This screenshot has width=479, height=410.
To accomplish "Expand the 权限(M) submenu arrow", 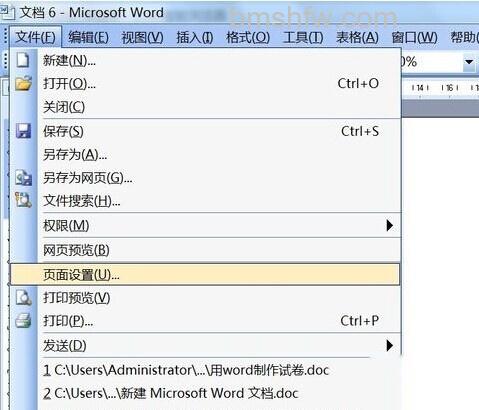I will (x=390, y=226).
